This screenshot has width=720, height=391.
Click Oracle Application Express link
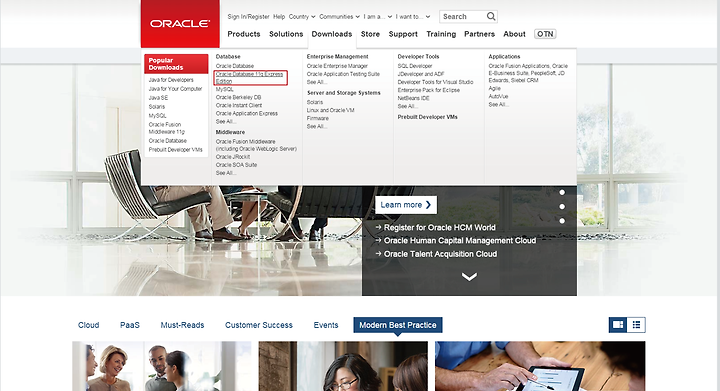coord(247,113)
